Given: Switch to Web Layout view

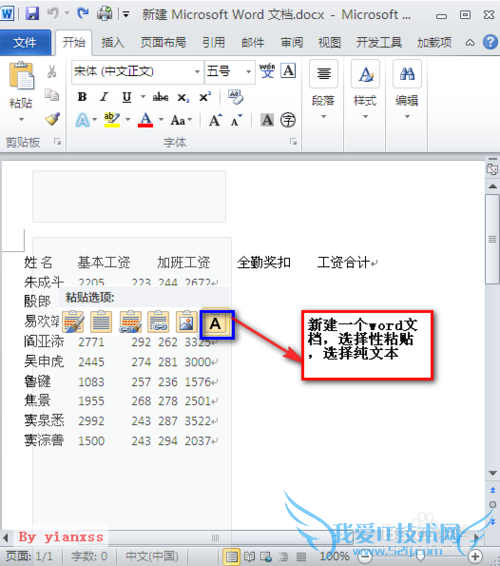Looking at the screenshot, I should pos(266,557).
